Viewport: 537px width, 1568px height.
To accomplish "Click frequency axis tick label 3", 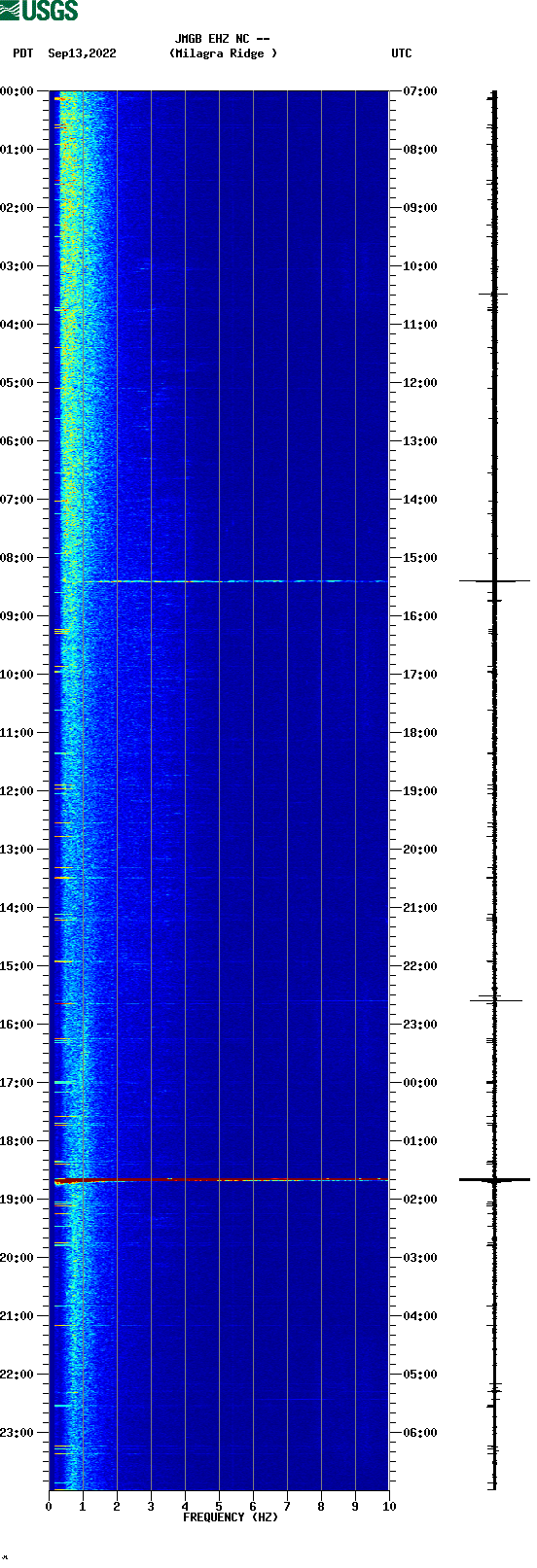I will point(151,1507).
